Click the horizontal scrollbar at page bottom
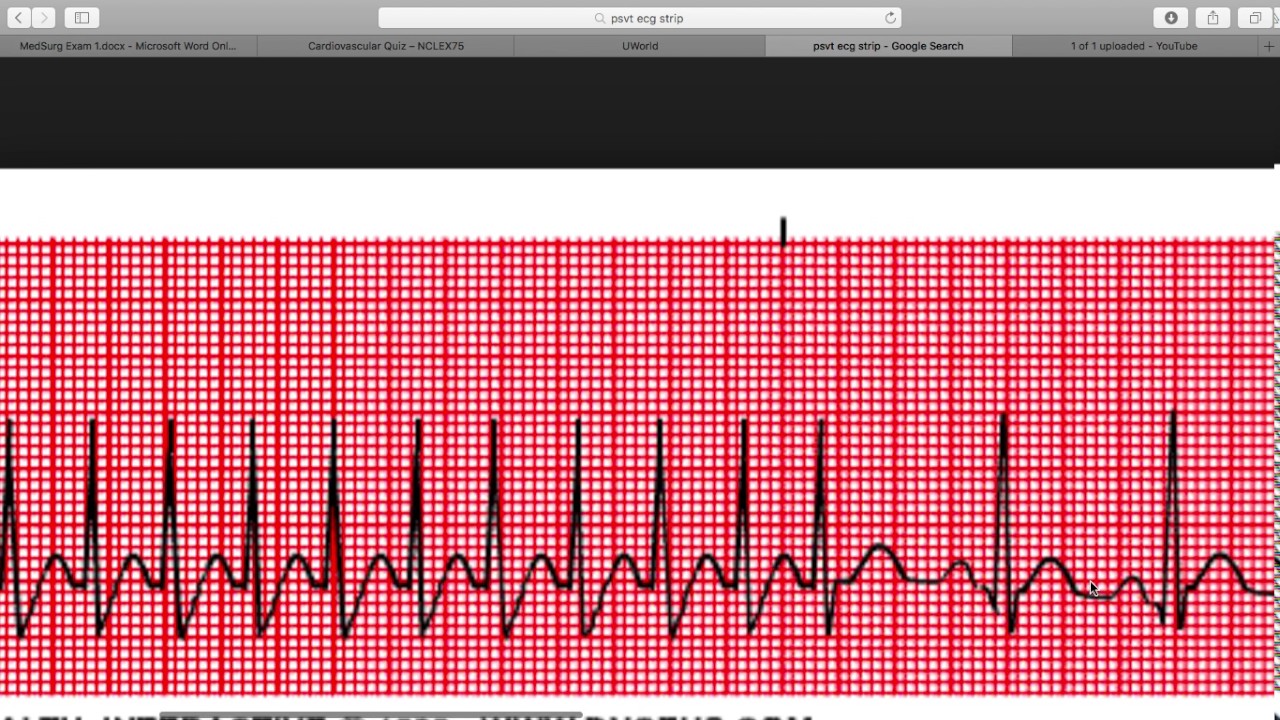The image size is (1280, 720). point(370,715)
